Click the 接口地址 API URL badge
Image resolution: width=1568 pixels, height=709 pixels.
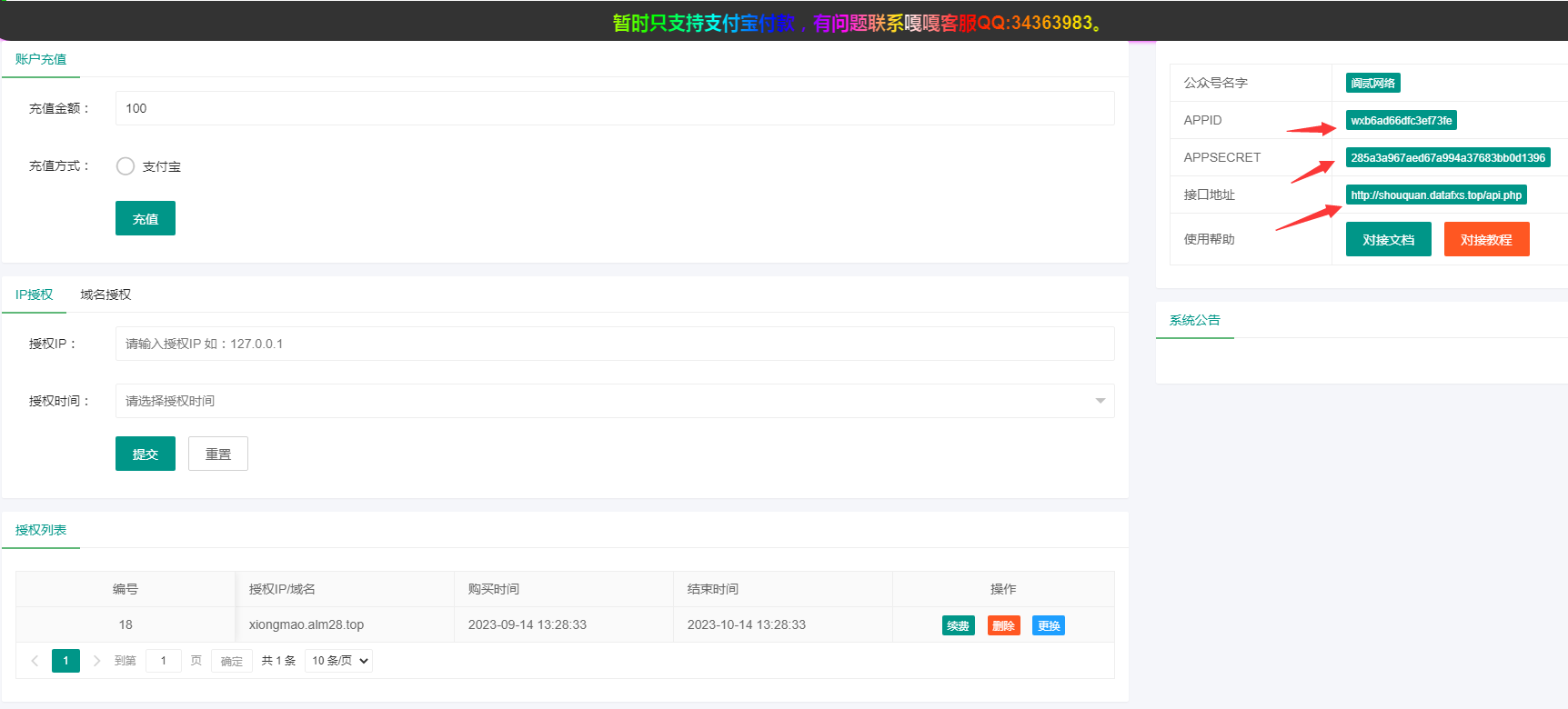(x=1435, y=195)
